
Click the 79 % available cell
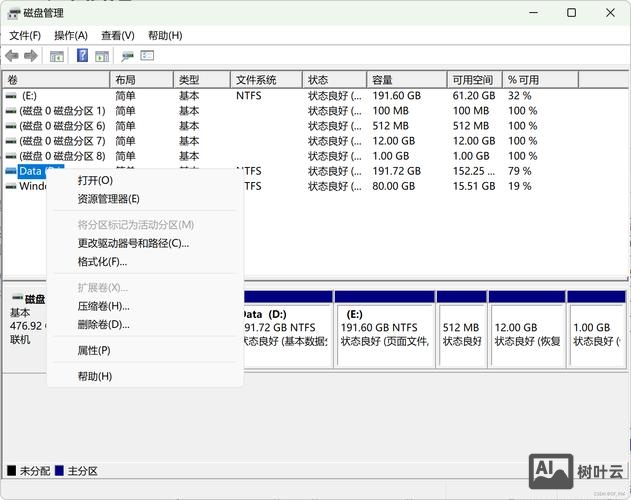click(520, 171)
